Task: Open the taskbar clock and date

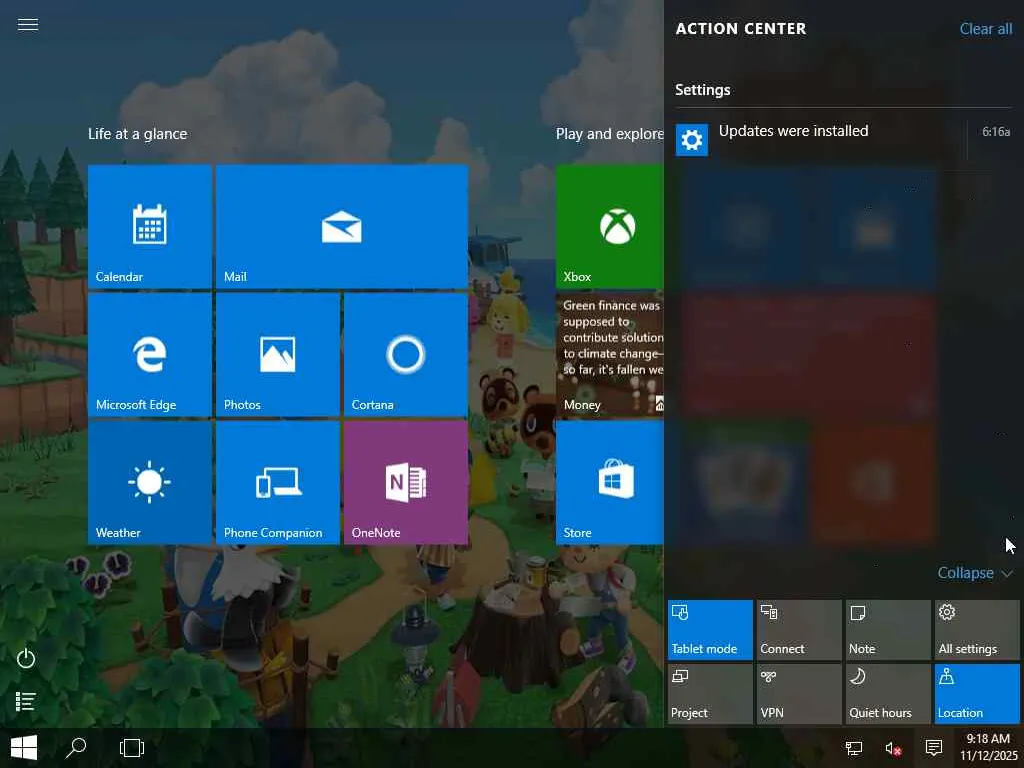Action: (x=988, y=747)
